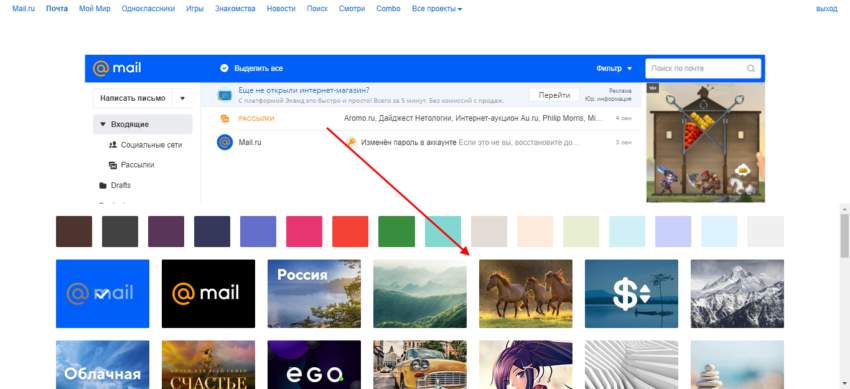Click the @mail logo in blue header

[x=117, y=68]
